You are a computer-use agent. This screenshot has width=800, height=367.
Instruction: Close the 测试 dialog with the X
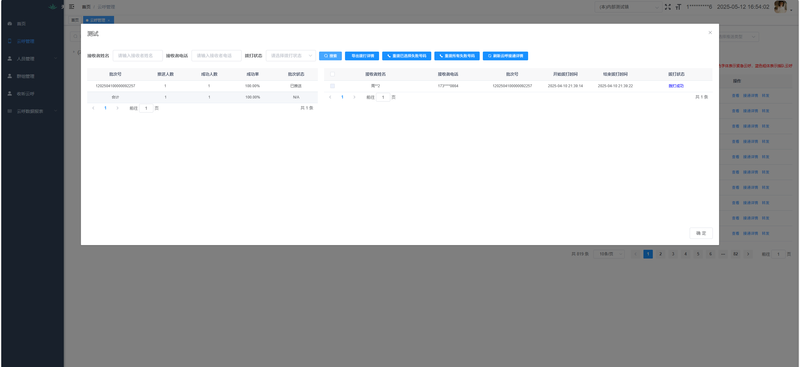710,33
